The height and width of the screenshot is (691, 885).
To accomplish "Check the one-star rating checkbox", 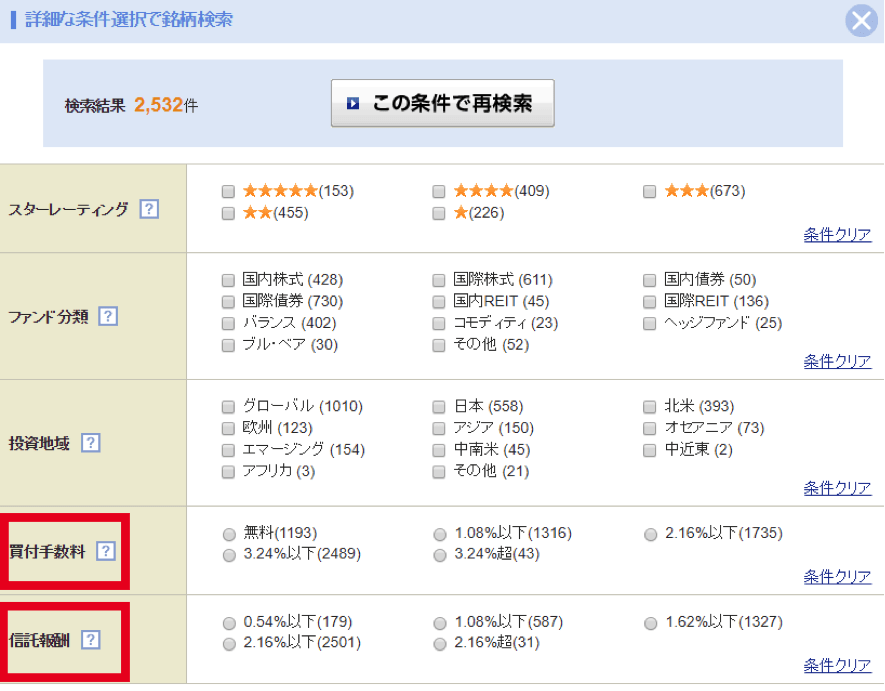I will tap(439, 213).
